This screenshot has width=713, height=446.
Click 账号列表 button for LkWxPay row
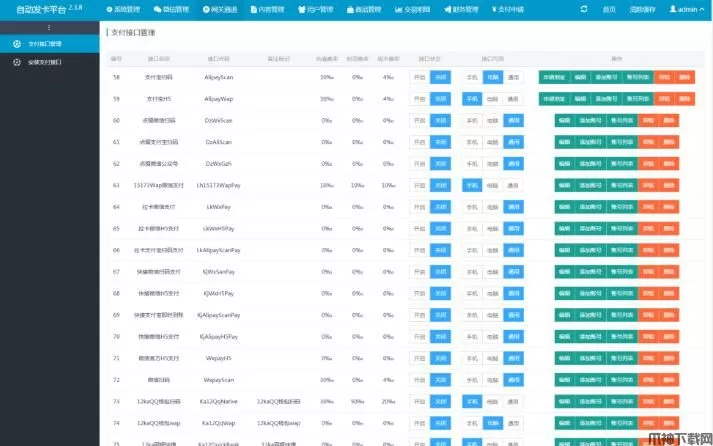(622, 206)
